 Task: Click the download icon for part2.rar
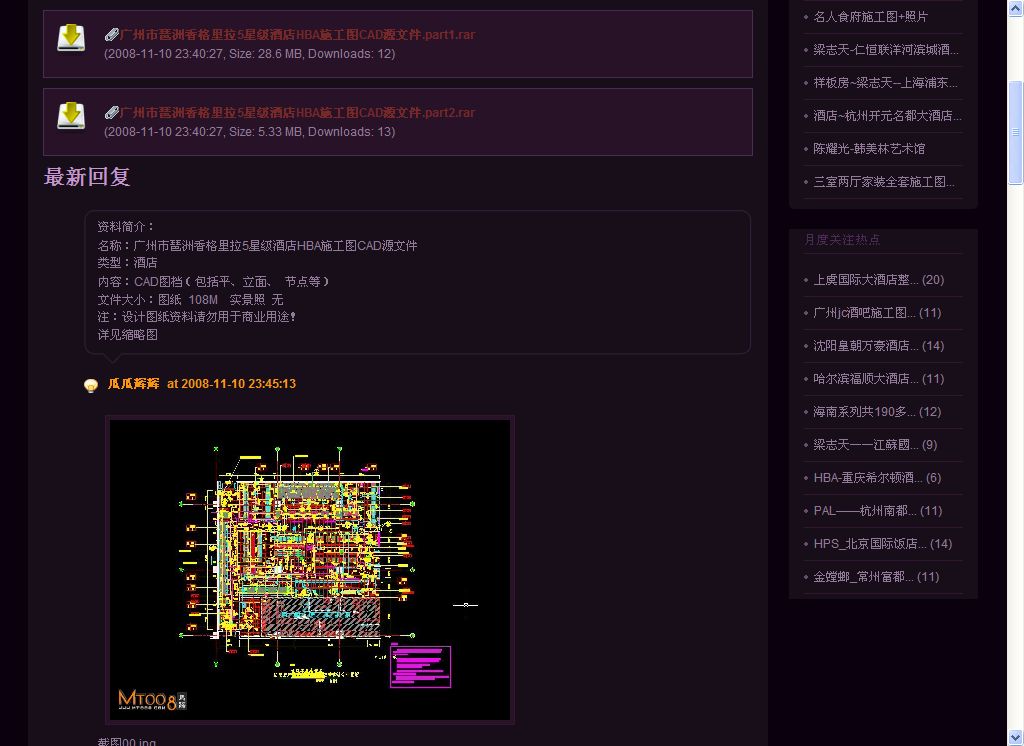point(71,116)
